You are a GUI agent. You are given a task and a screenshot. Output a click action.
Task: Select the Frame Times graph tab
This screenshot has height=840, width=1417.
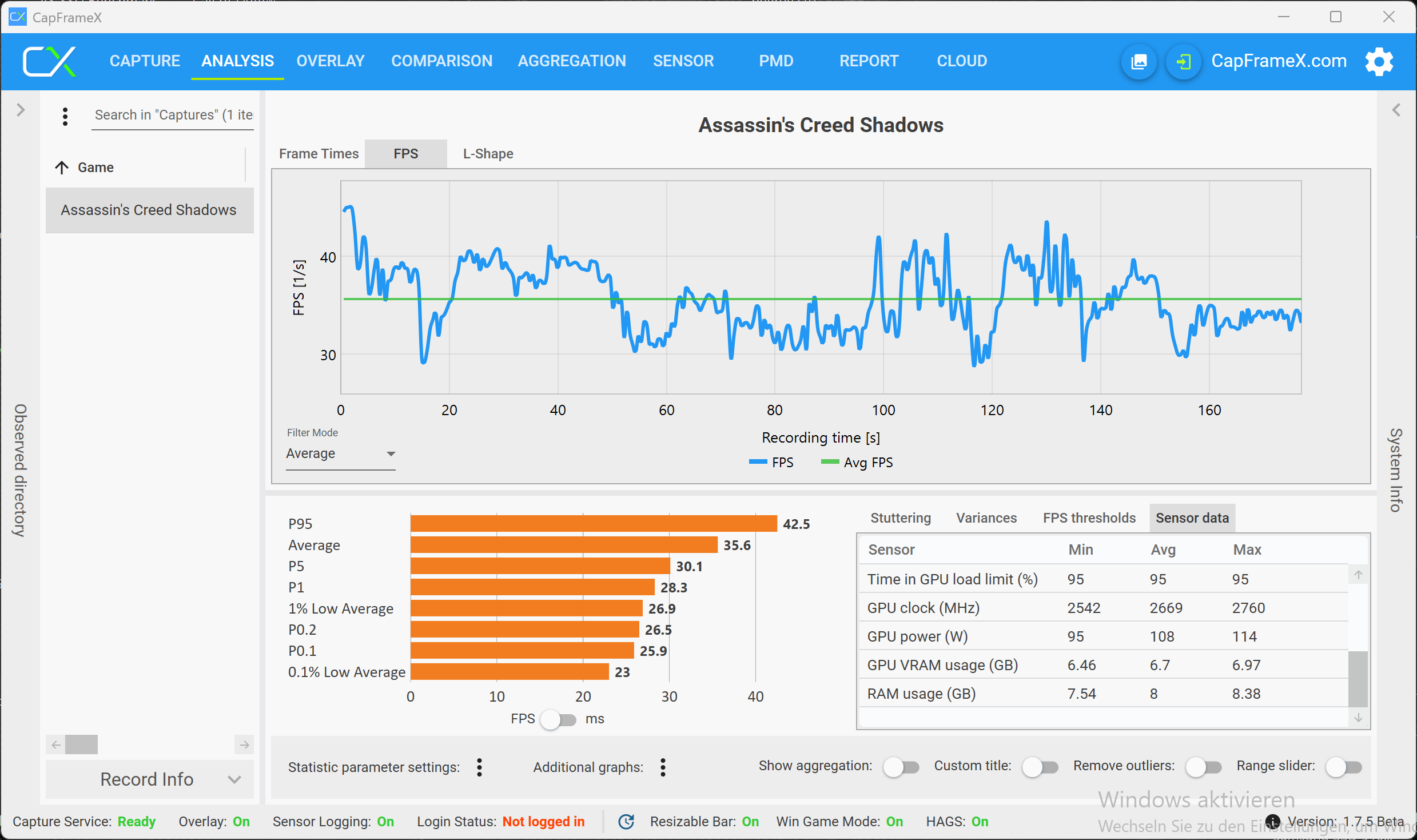pos(319,154)
